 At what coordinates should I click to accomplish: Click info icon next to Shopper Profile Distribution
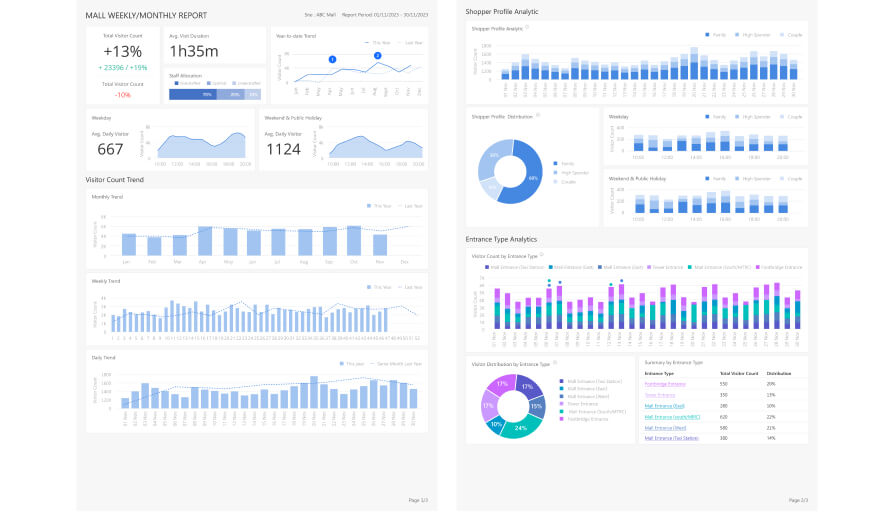click(537, 115)
